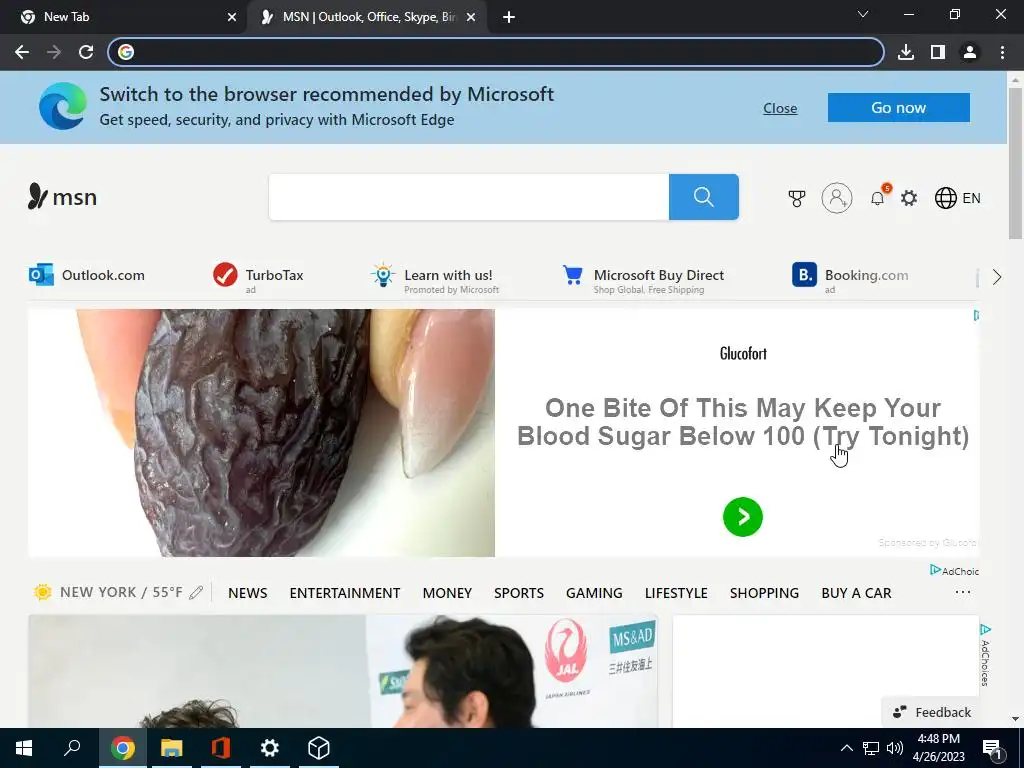Click the blue magnifier search button
Viewport: 1024px width, 768px height.
coord(703,197)
